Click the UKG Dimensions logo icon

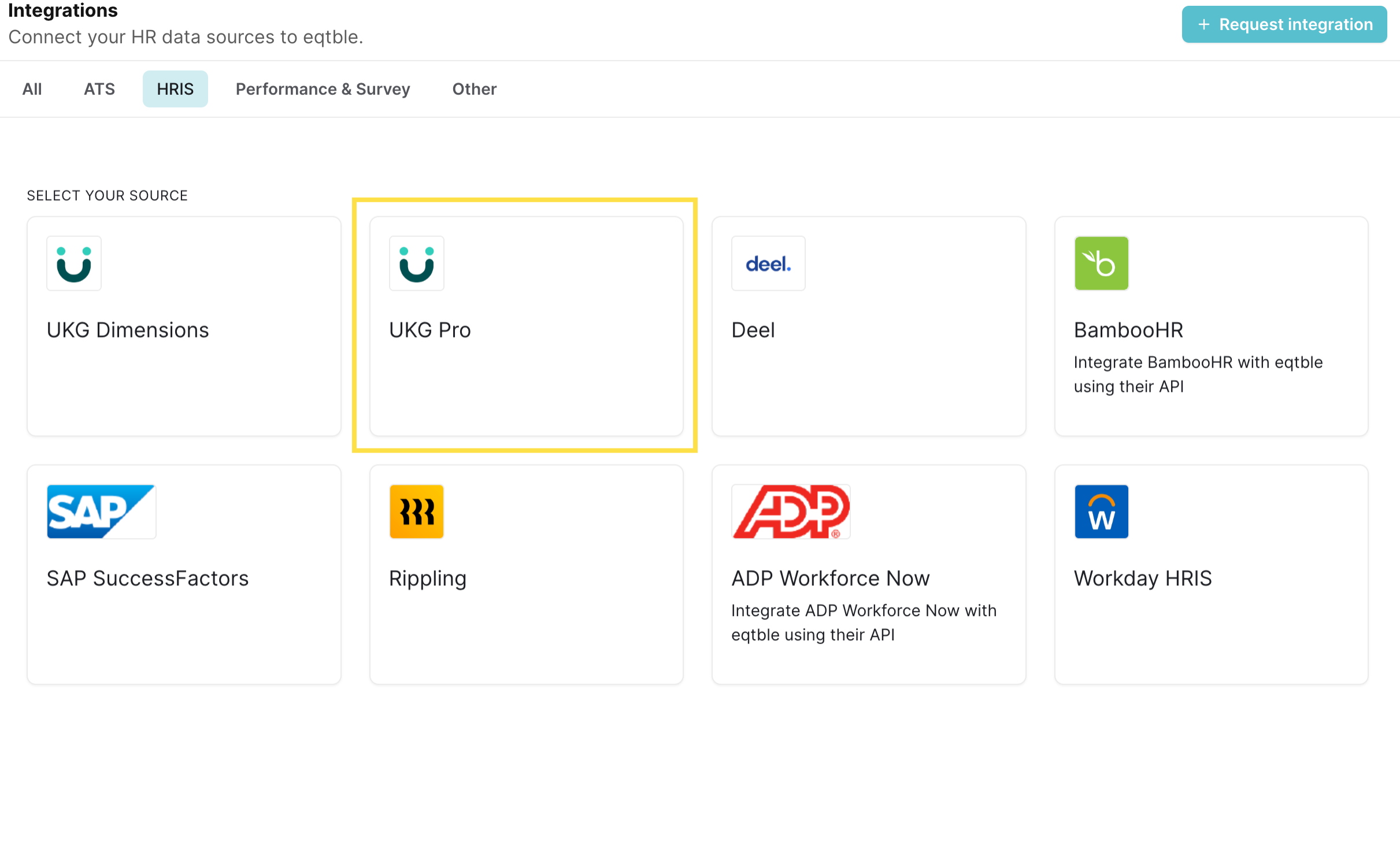click(x=74, y=264)
